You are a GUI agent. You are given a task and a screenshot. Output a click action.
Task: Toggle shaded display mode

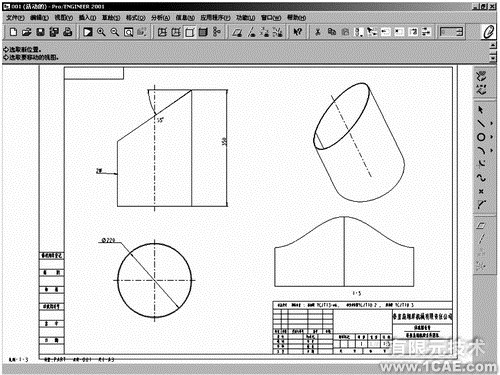pos(203,32)
